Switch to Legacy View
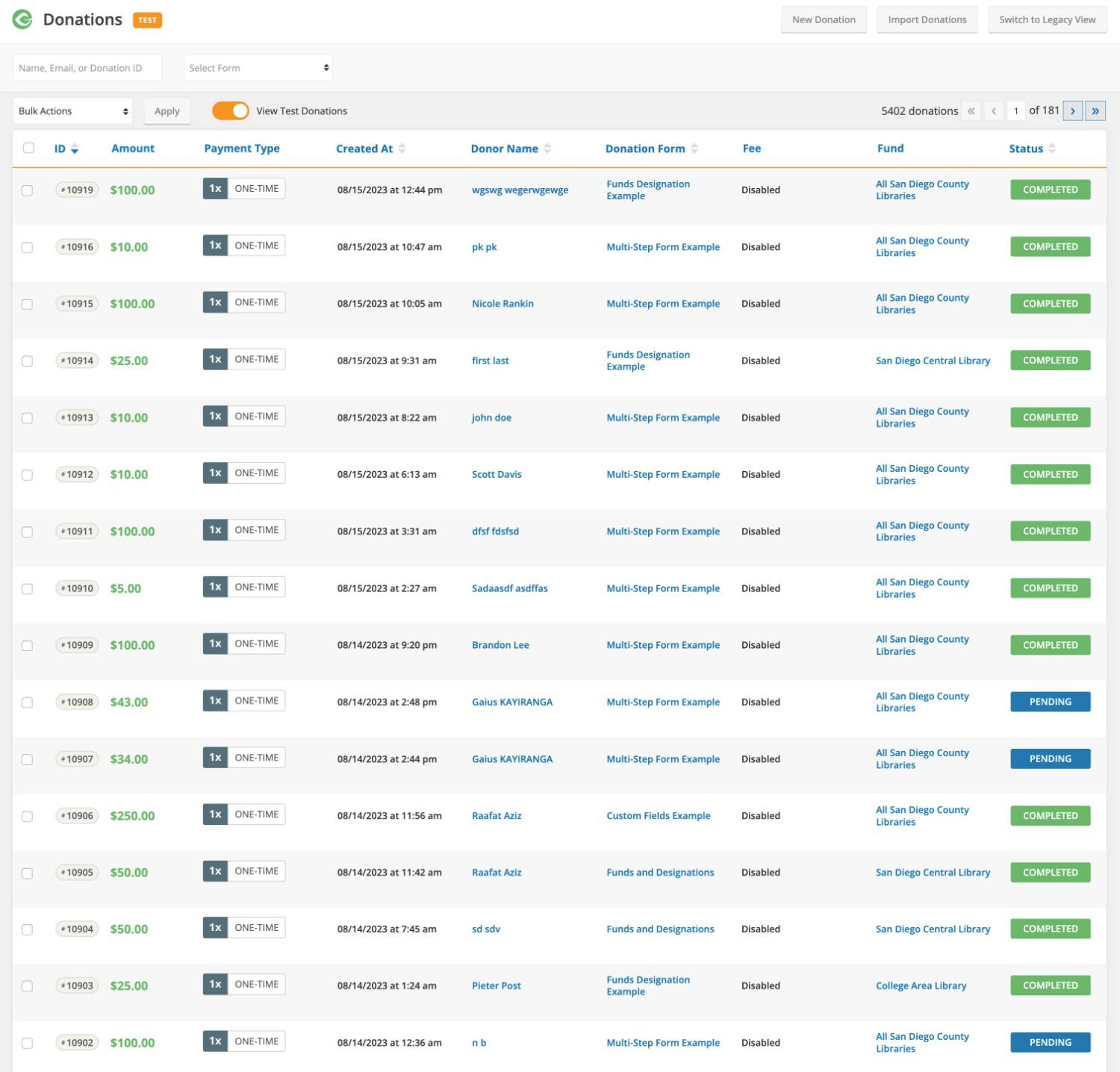This screenshot has width=1120, height=1072. 1047,19
